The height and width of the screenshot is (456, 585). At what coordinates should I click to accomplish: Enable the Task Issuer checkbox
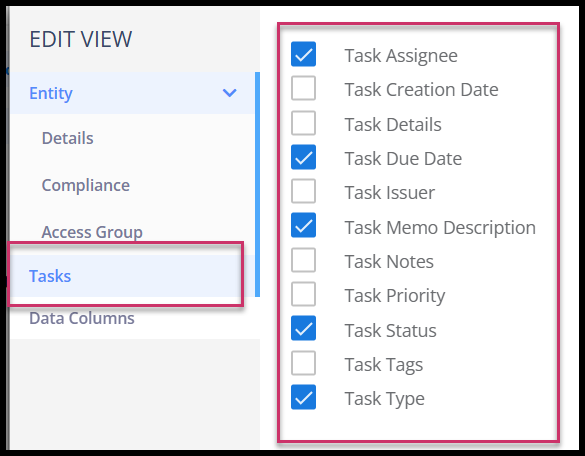click(303, 191)
